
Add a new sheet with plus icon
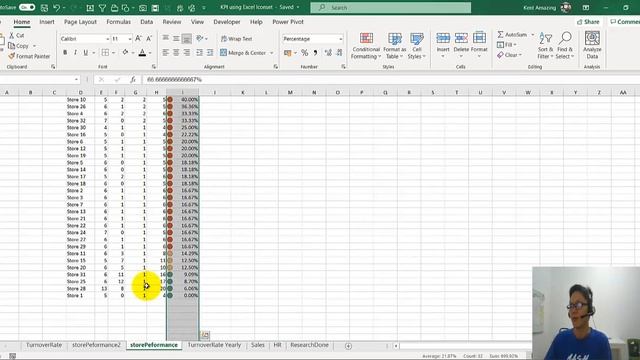click(x=348, y=346)
